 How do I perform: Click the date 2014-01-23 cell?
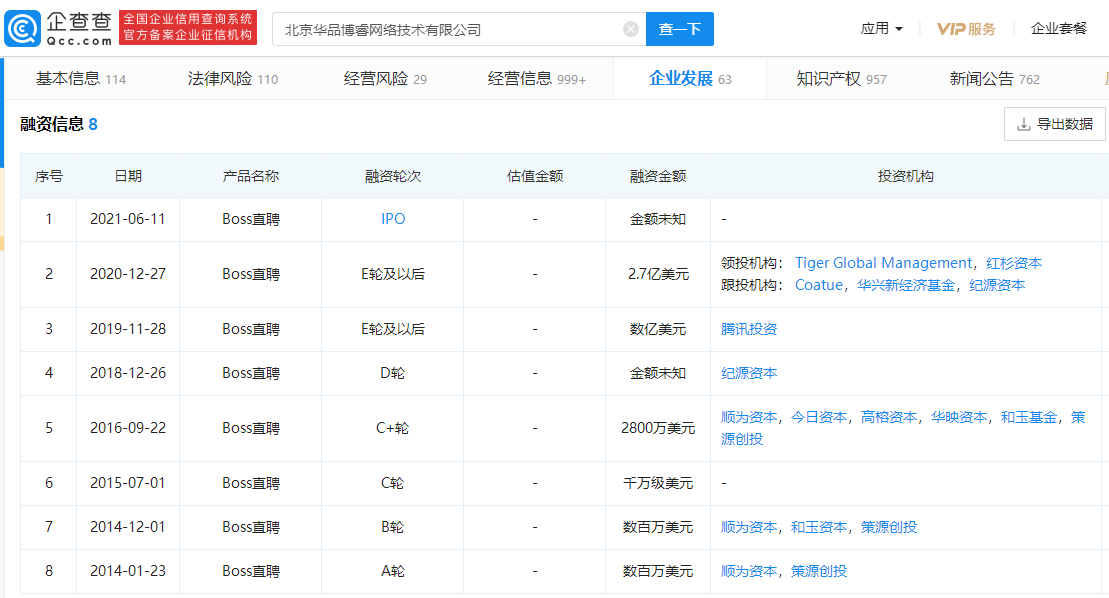(x=127, y=570)
